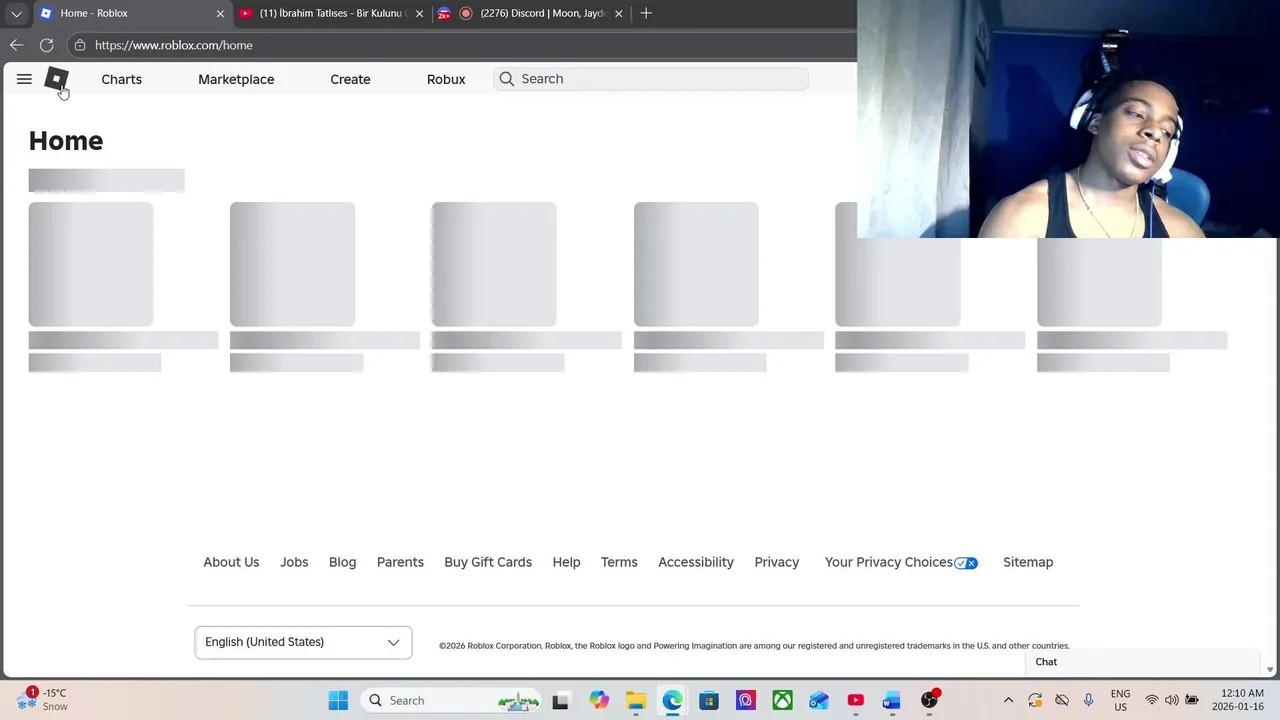Reload the Roblox page
Screen dimensions: 1280x720
click(x=46, y=45)
